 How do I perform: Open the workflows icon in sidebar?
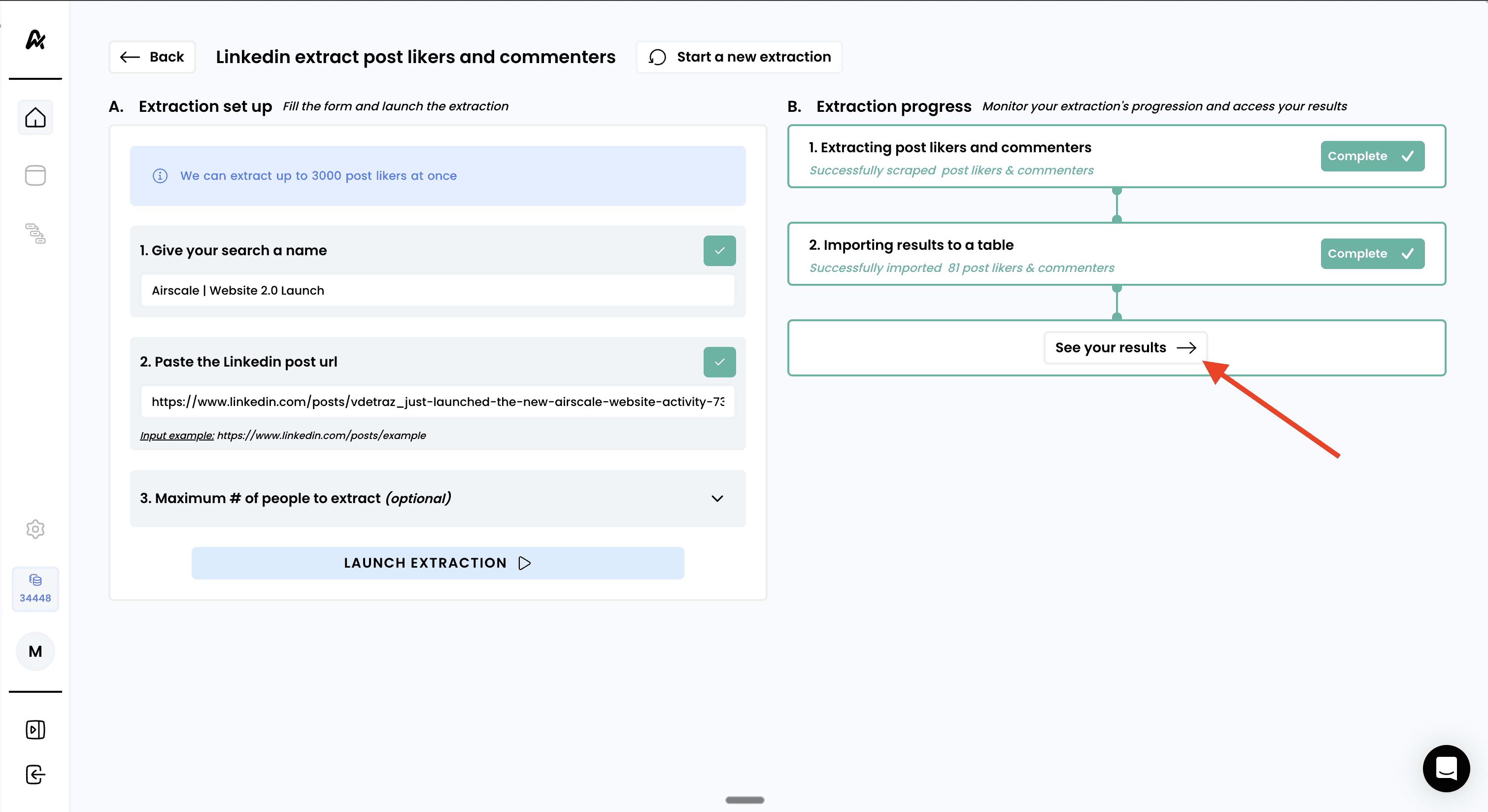35,234
